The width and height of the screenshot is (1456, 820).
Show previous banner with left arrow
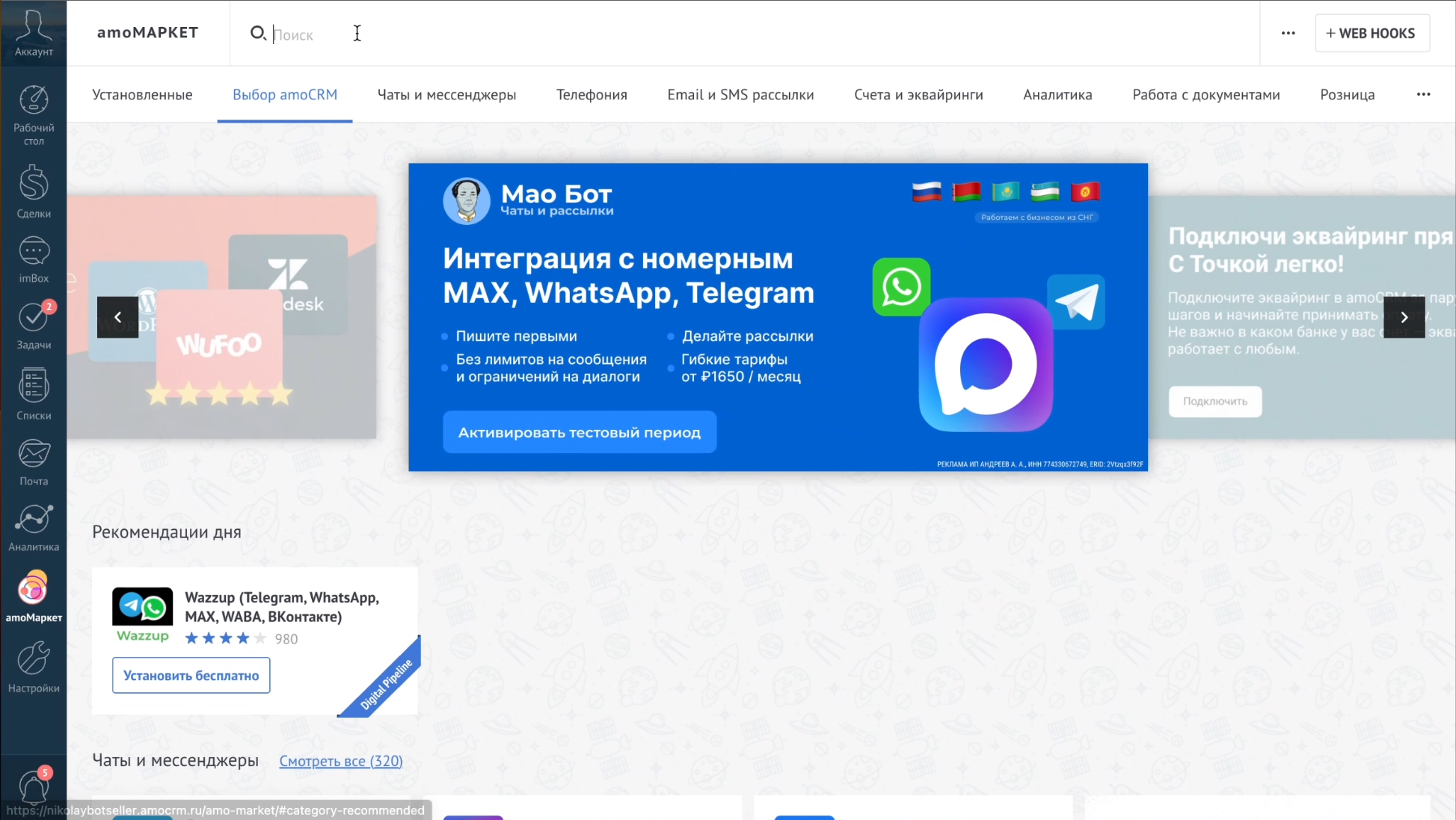click(x=117, y=317)
